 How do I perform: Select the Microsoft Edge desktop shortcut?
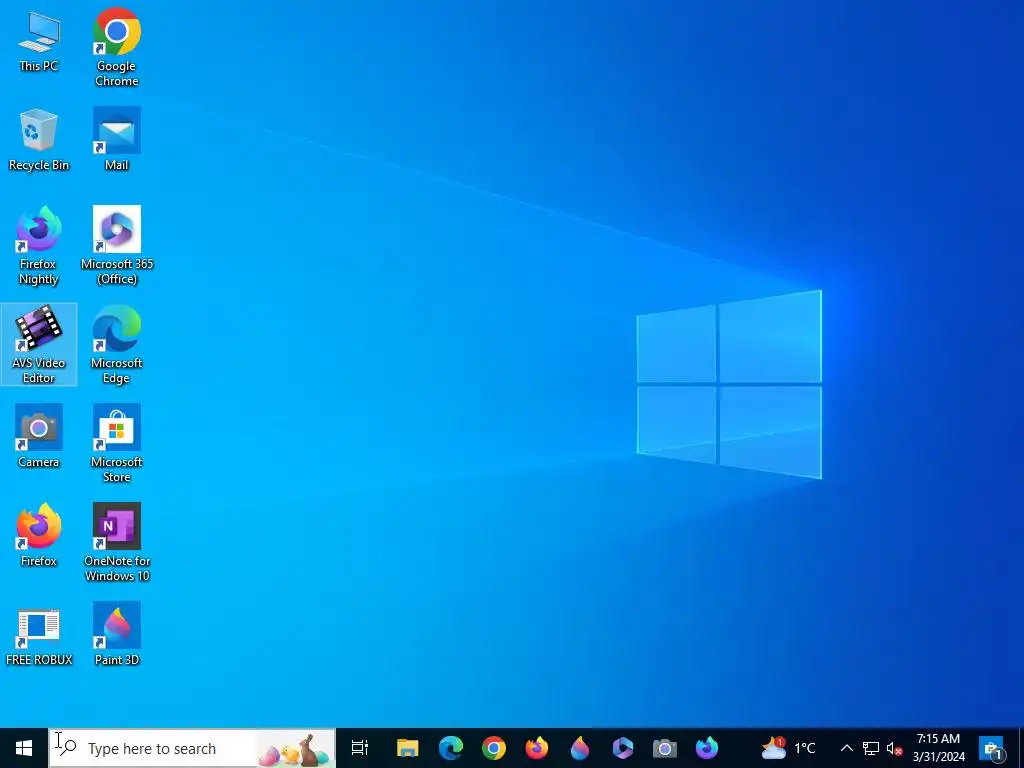point(117,345)
